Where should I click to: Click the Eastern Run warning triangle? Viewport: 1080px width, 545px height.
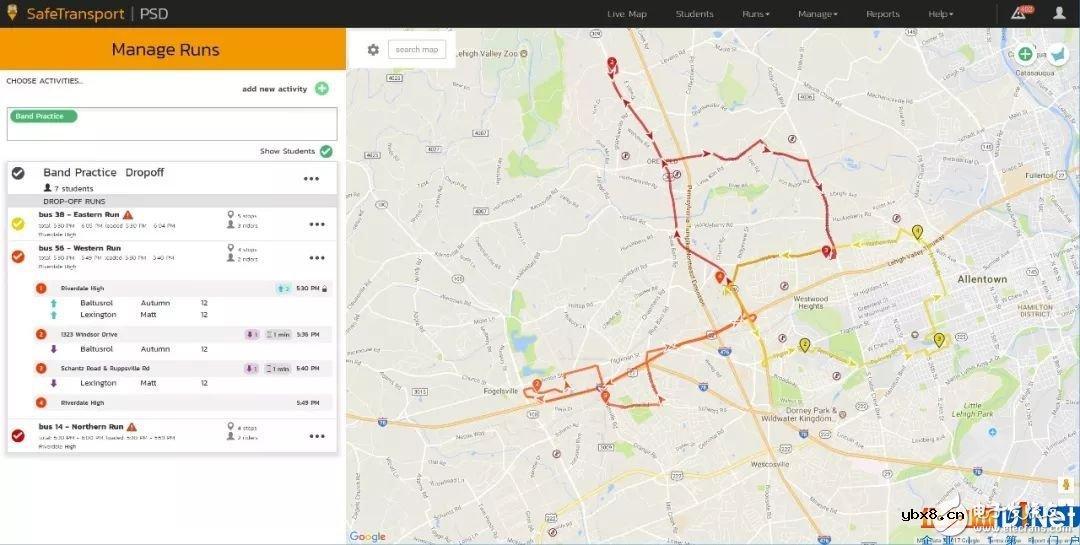click(128, 215)
